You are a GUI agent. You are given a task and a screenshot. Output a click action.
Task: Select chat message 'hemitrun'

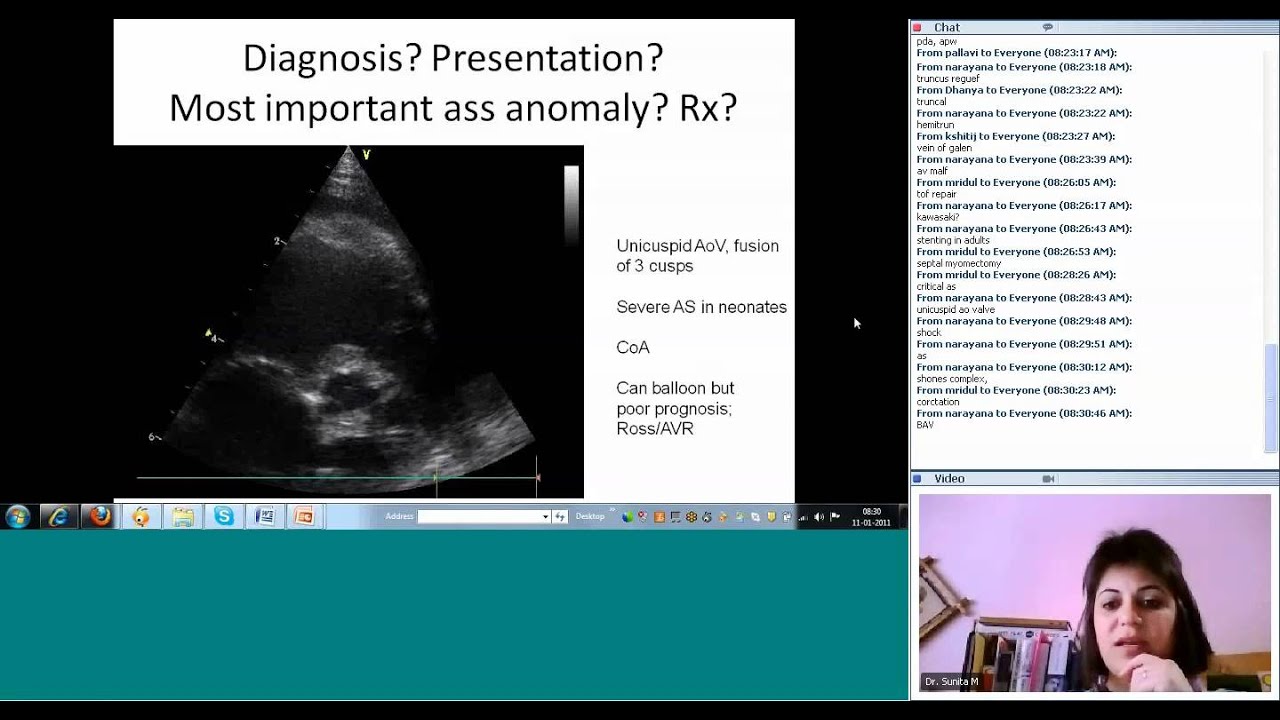pyautogui.click(x=935, y=125)
